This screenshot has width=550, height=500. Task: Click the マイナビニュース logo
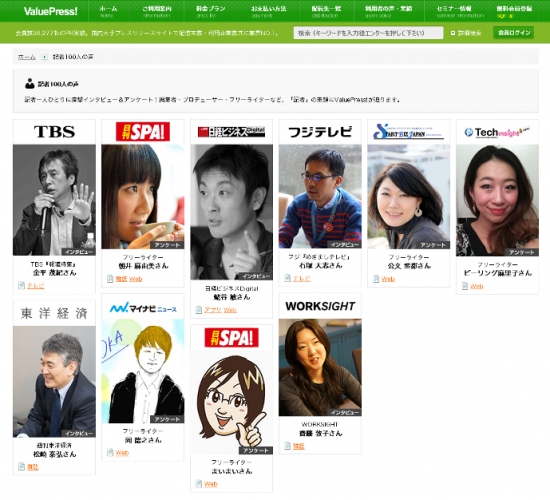[143, 308]
